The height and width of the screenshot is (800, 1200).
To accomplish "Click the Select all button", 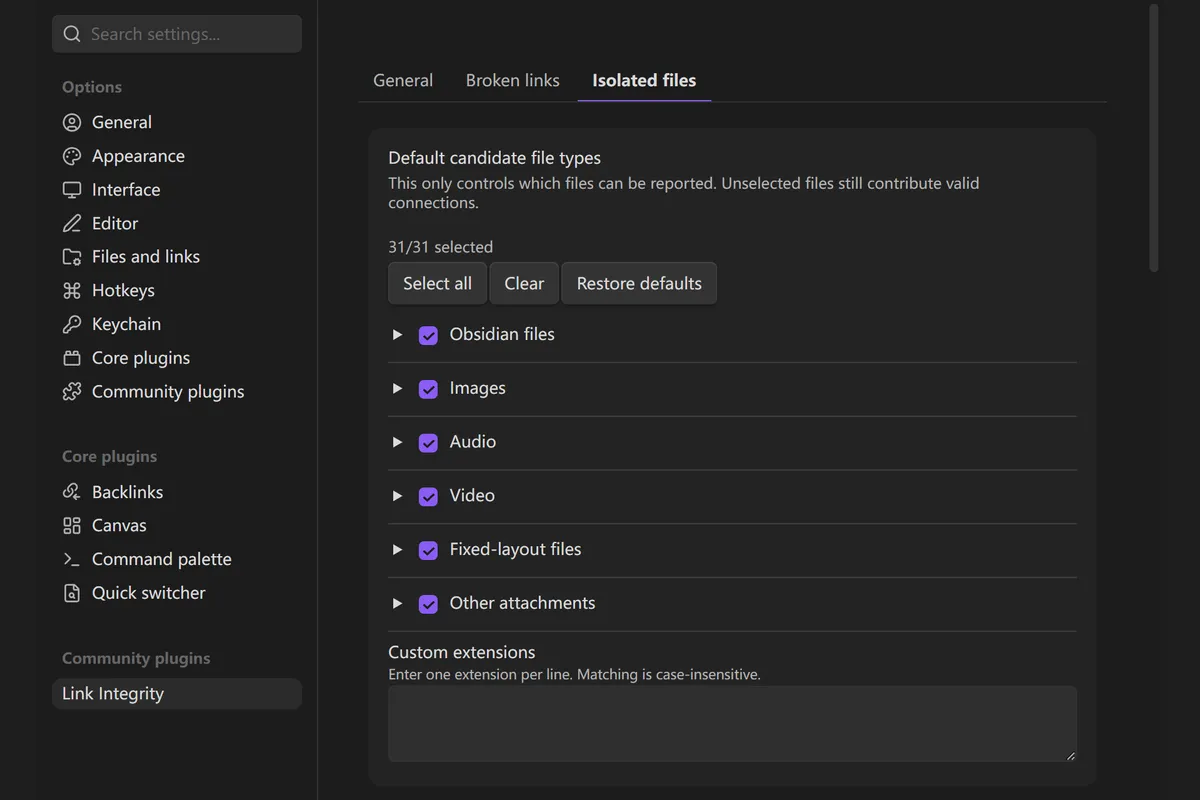I will [437, 283].
